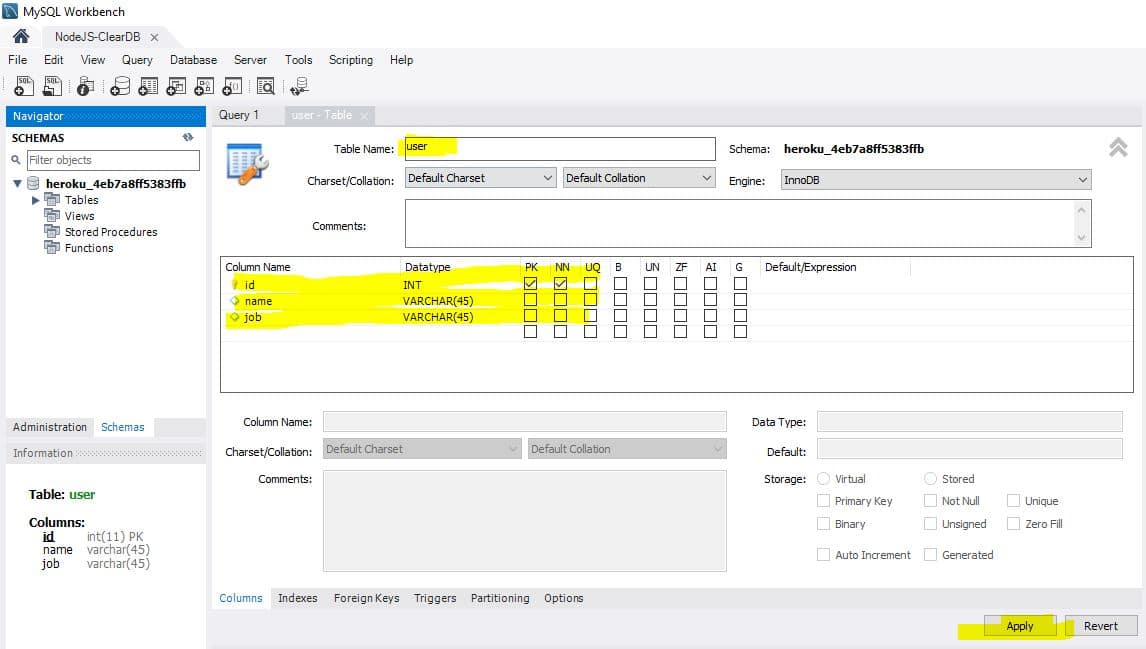This screenshot has width=1146, height=649.
Task: Go to the home screen icon
Action: [x=21, y=36]
